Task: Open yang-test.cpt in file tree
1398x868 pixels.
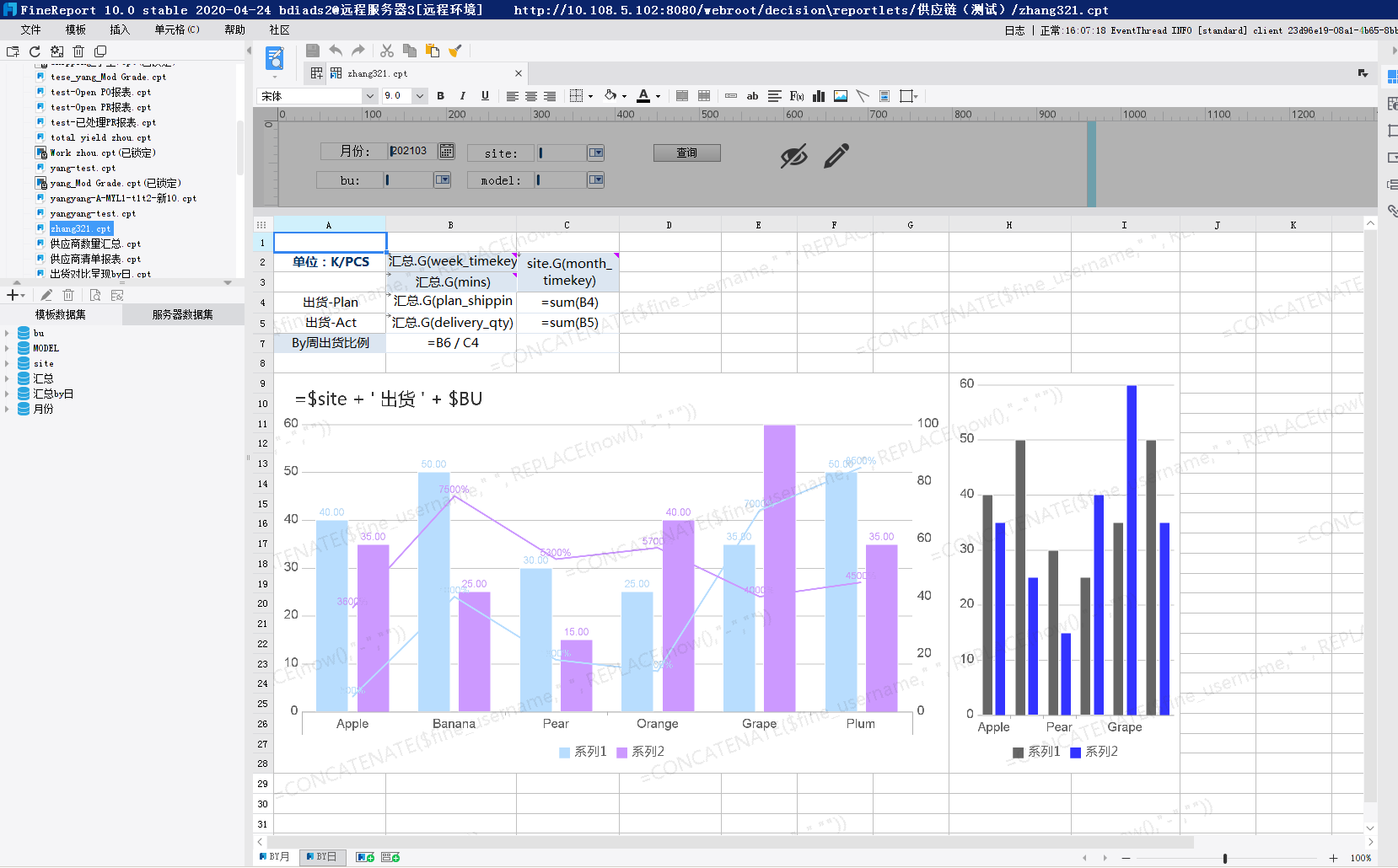Action: 83,168
